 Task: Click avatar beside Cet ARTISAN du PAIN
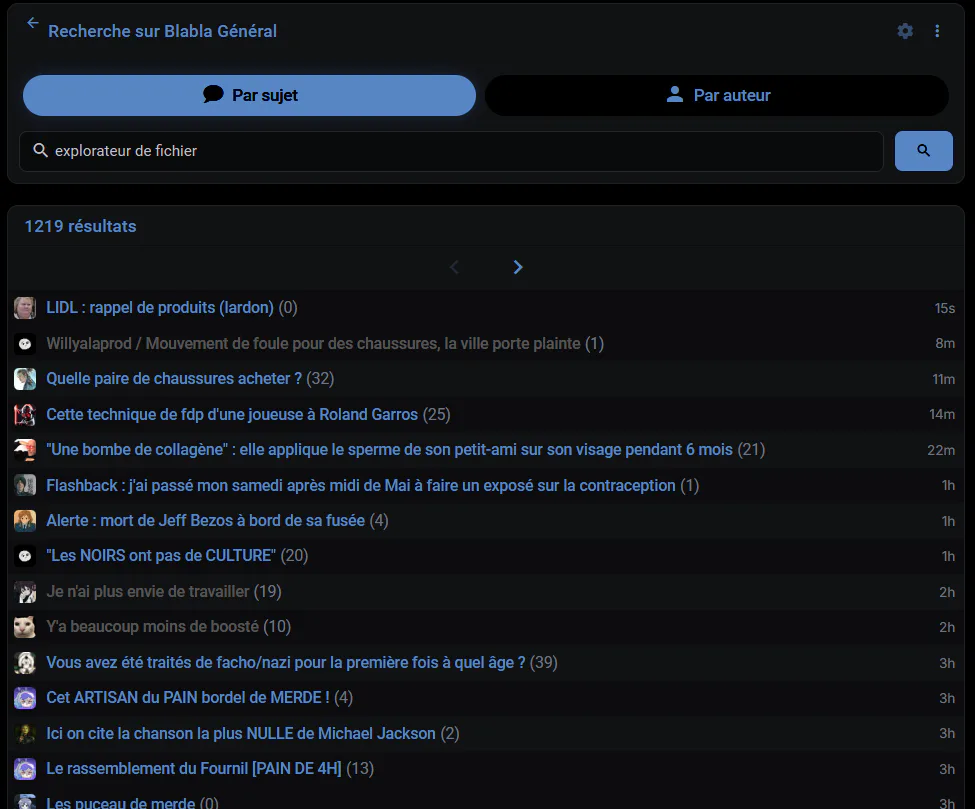(25, 698)
